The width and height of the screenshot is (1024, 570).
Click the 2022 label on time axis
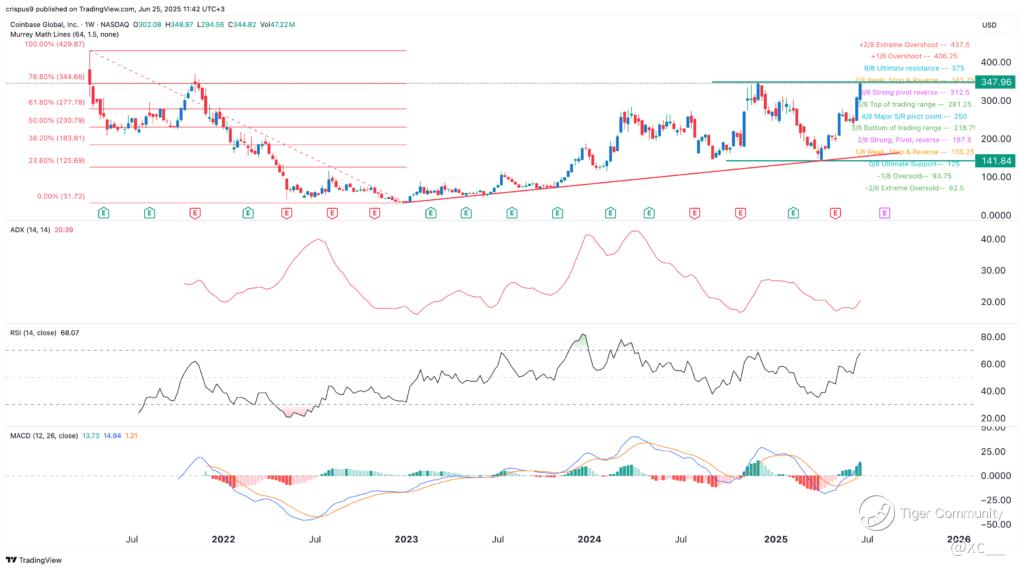(x=223, y=539)
